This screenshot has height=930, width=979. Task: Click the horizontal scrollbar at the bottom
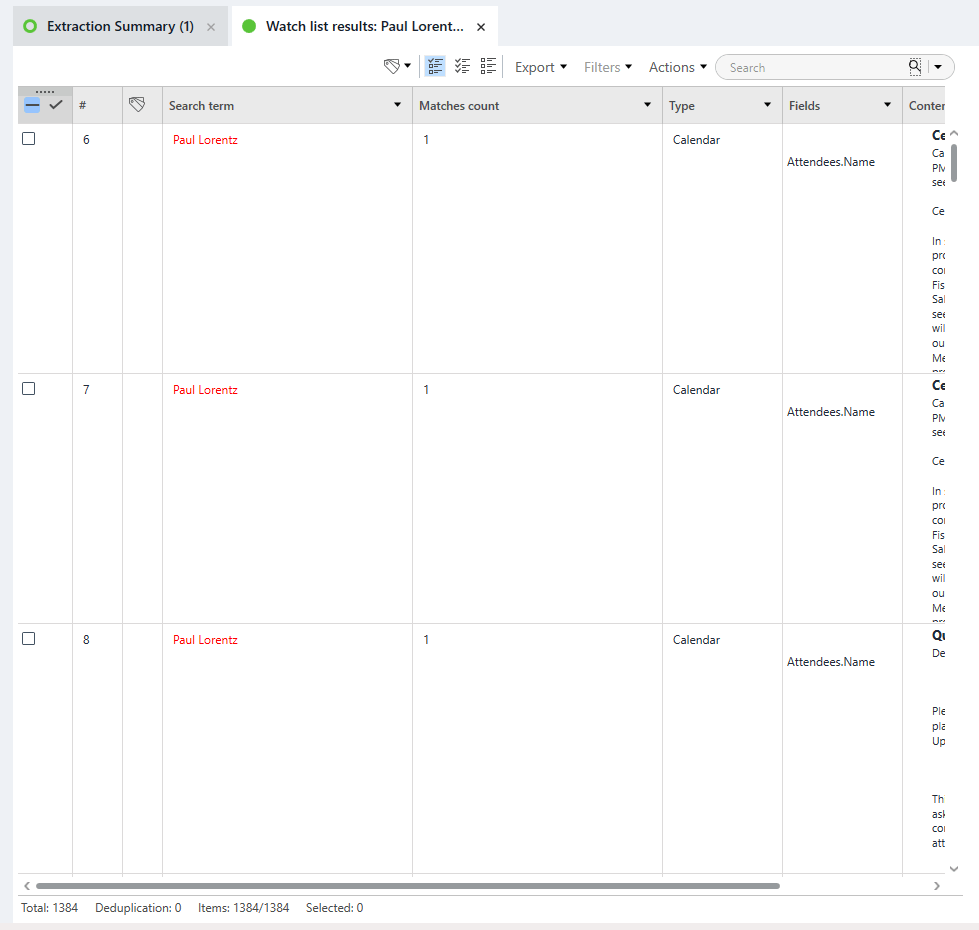click(407, 886)
